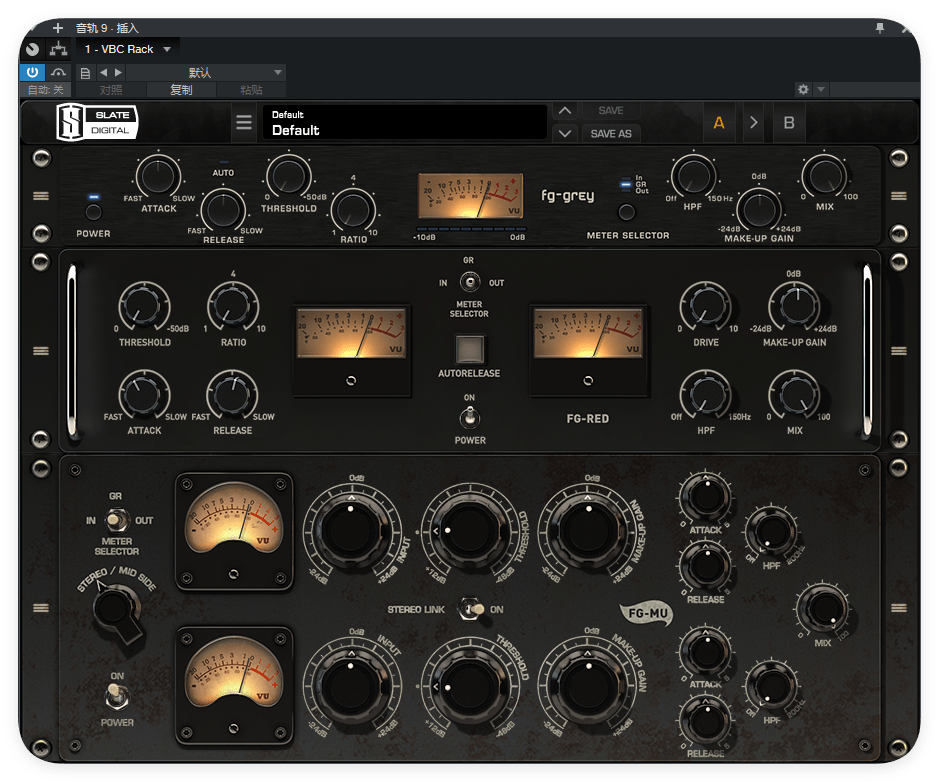Screen dimensions: 939x782
Task: Click the SAVE AS button
Action: click(x=611, y=134)
